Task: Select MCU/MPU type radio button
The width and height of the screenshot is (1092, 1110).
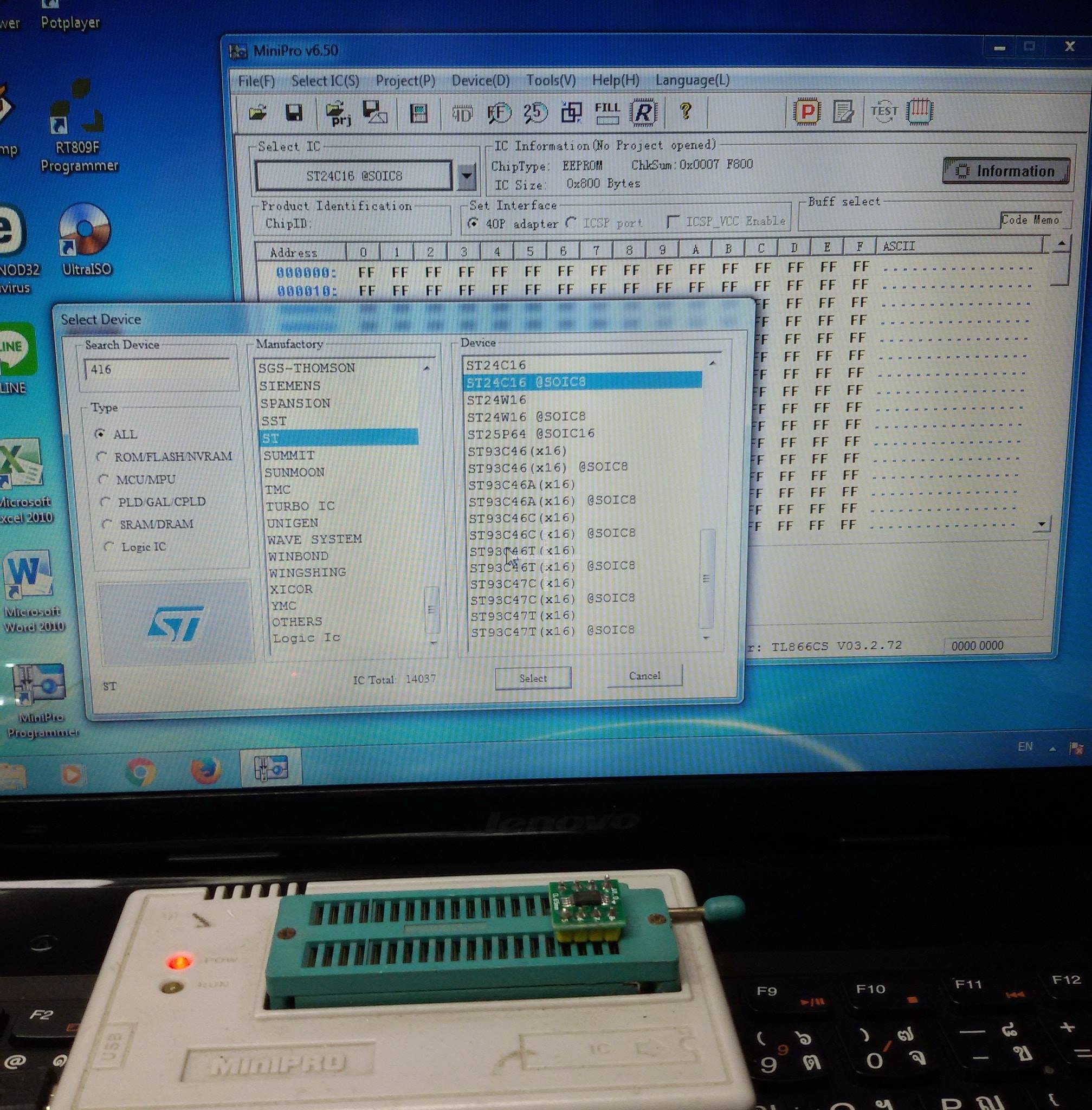Action: coord(104,479)
